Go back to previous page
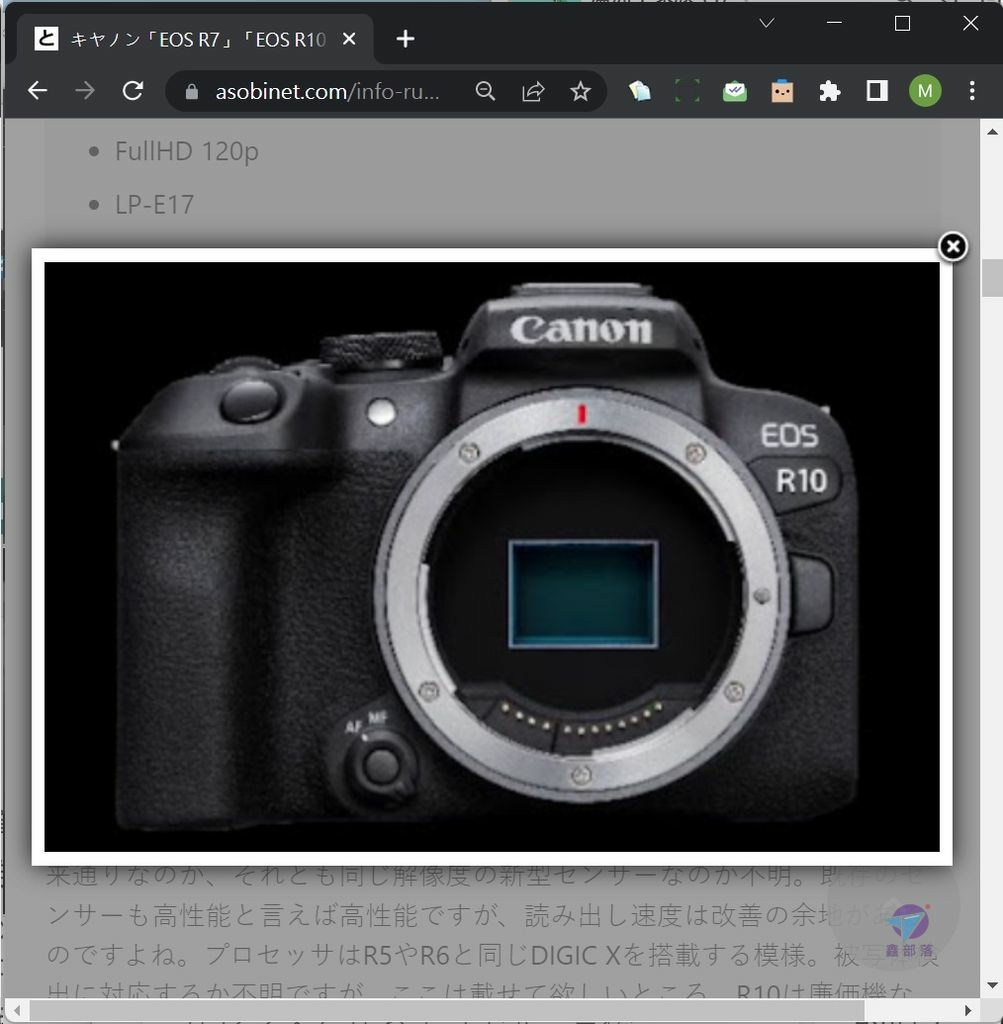This screenshot has height=1024, width=1003. 37,91
